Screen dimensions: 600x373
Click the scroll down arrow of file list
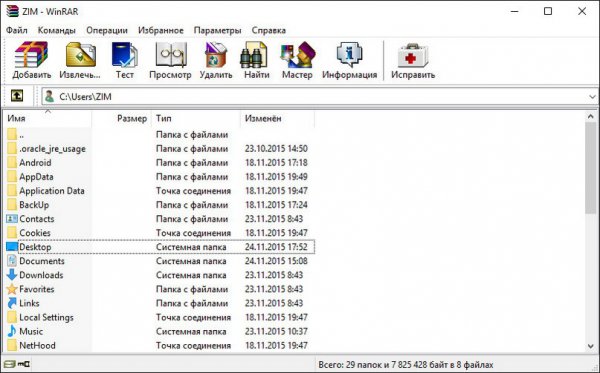591,346
